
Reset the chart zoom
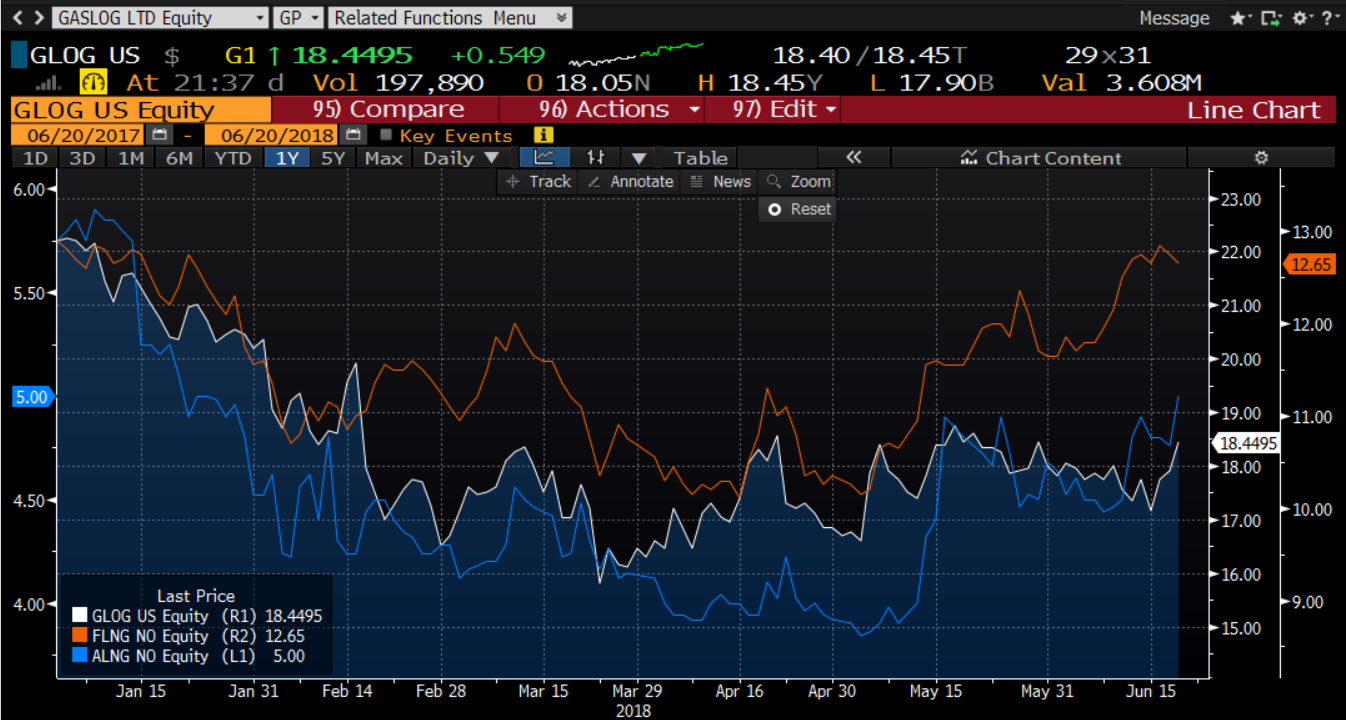pyautogui.click(x=797, y=209)
